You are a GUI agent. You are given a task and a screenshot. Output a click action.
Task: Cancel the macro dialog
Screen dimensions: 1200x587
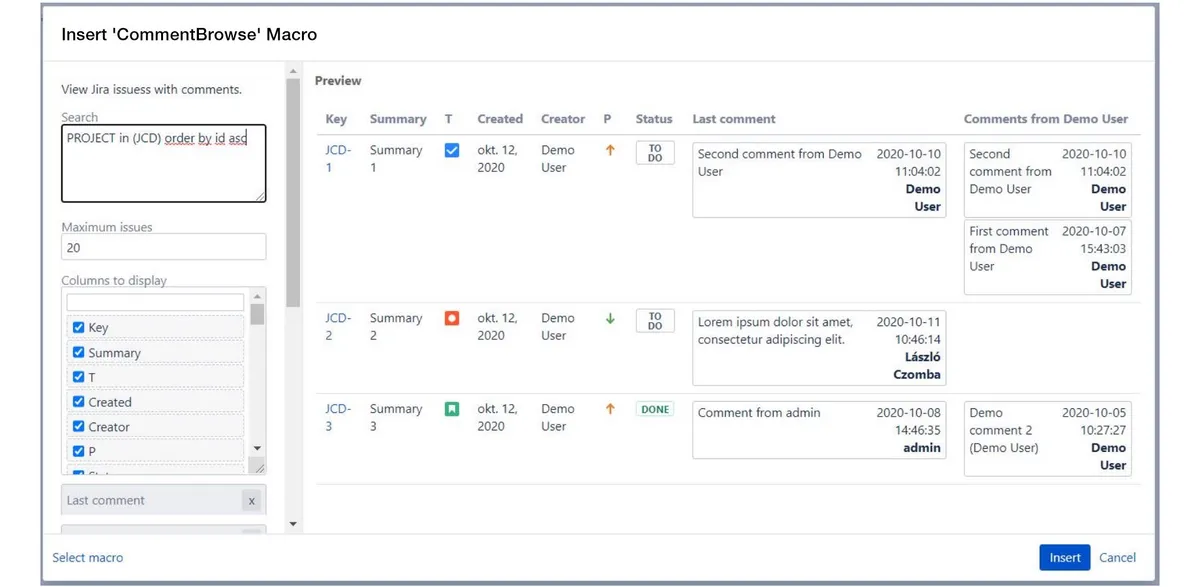tap(1117, 558)
